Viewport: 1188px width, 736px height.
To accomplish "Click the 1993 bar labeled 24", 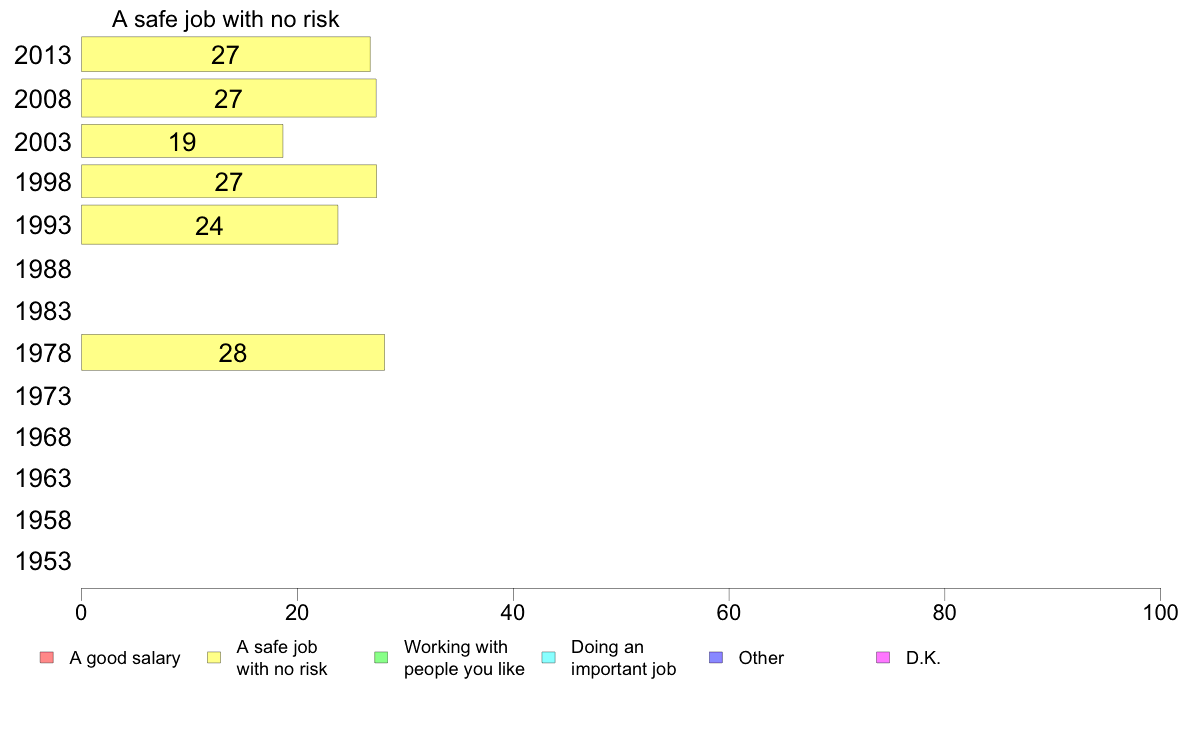I will click(209, 225).
